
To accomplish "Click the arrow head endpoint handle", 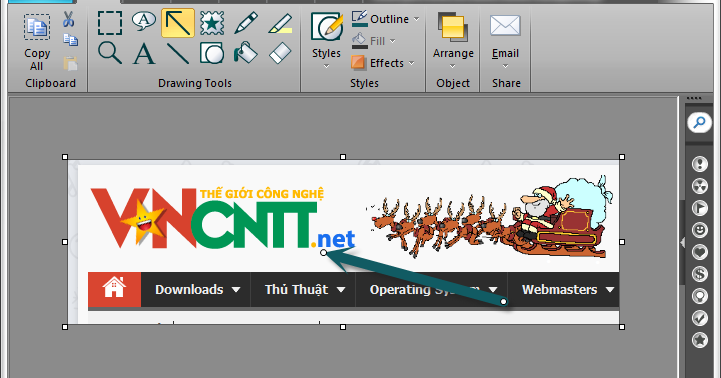I will coord(324,252).
